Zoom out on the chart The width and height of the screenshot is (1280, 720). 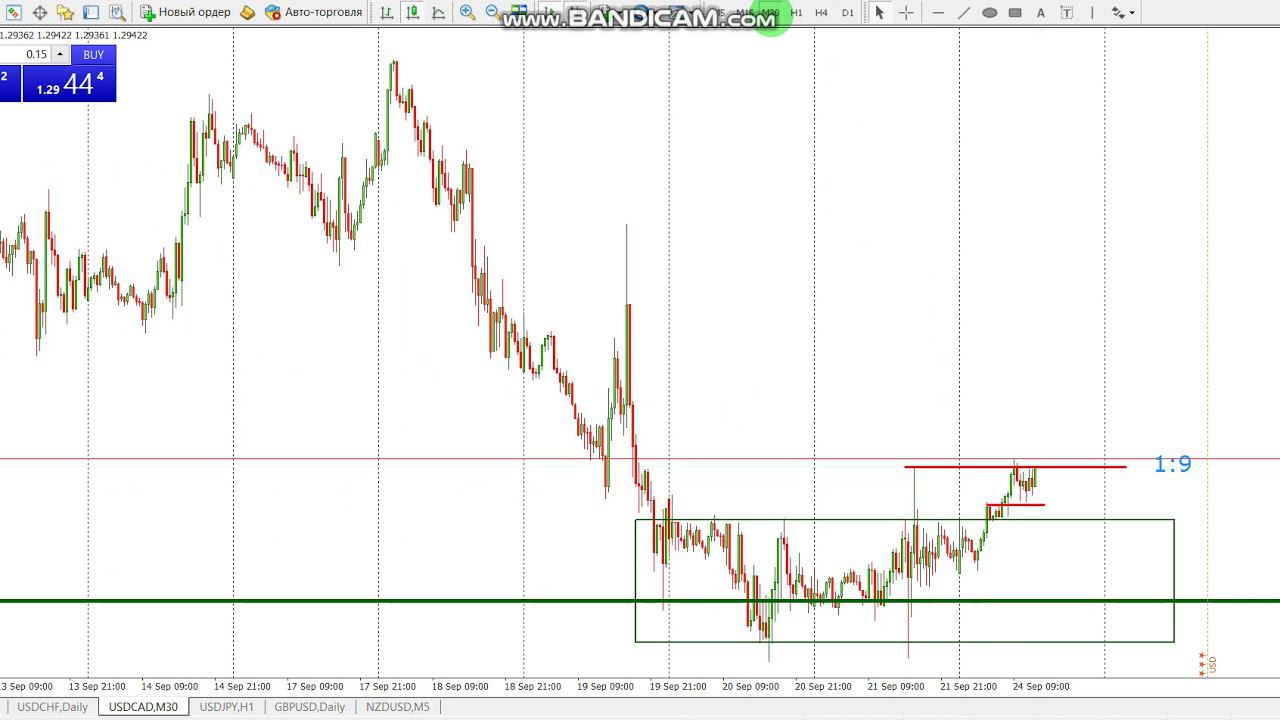pos(492,13)
